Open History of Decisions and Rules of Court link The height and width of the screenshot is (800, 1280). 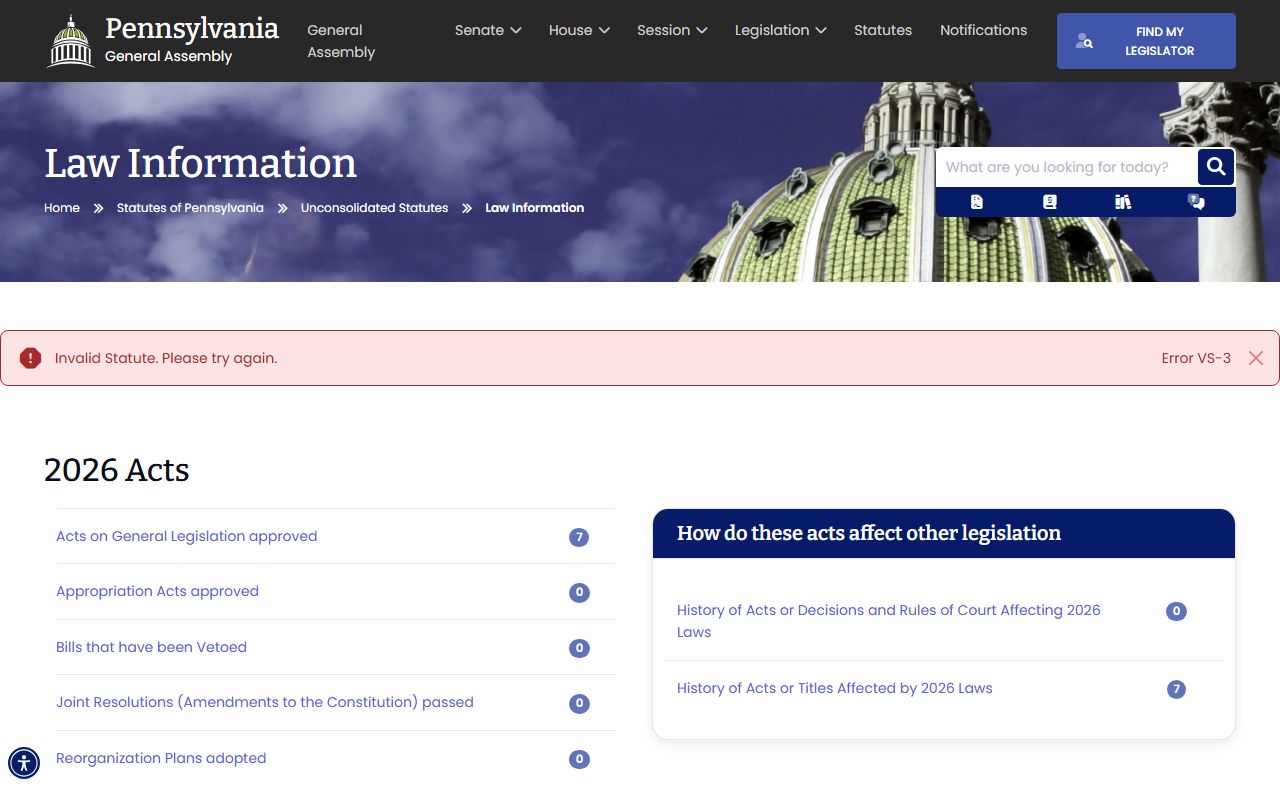[x=888, y=621]
